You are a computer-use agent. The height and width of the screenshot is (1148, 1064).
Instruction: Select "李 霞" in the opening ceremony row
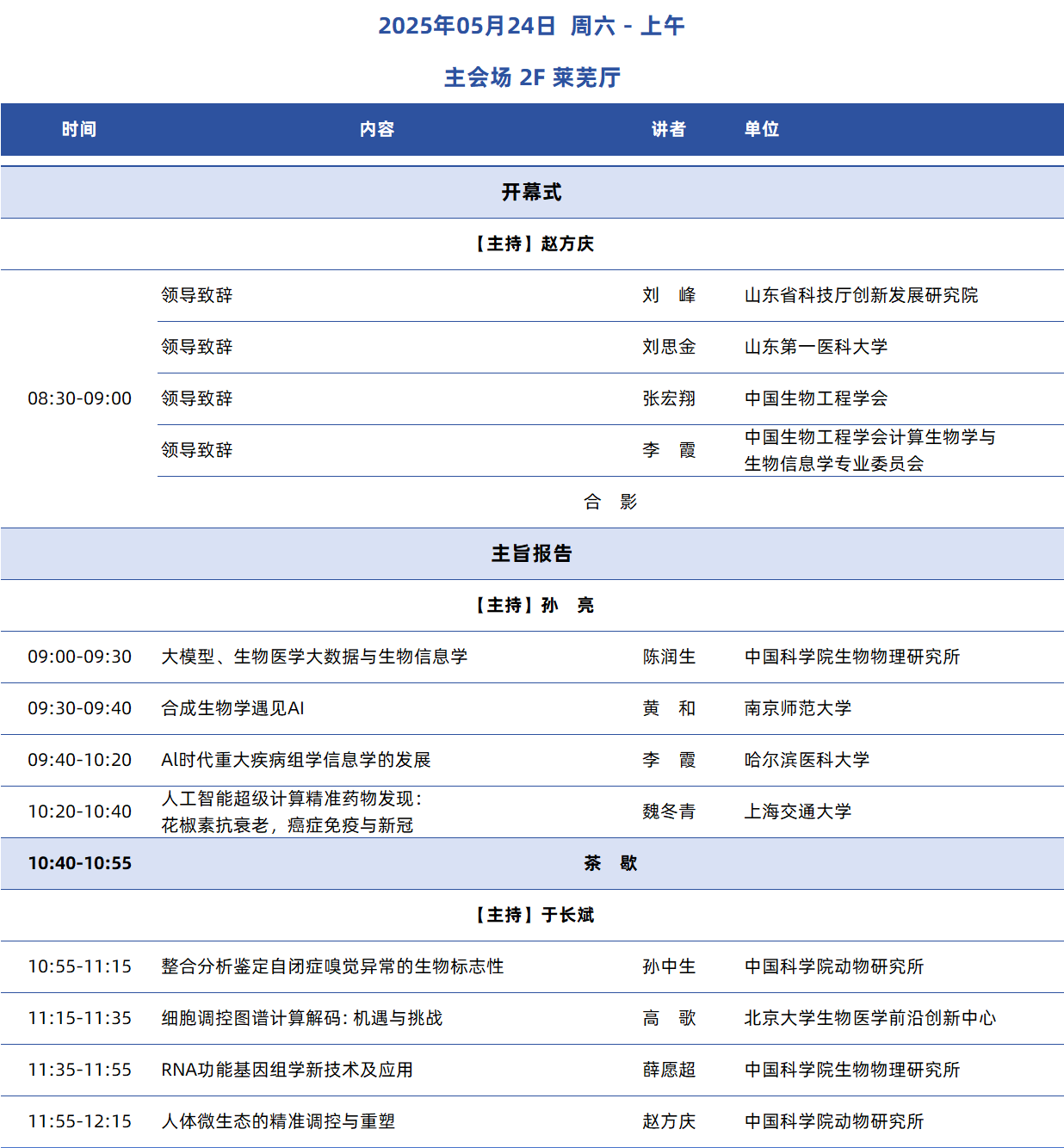pyautogui.click(x=669, y=450)
